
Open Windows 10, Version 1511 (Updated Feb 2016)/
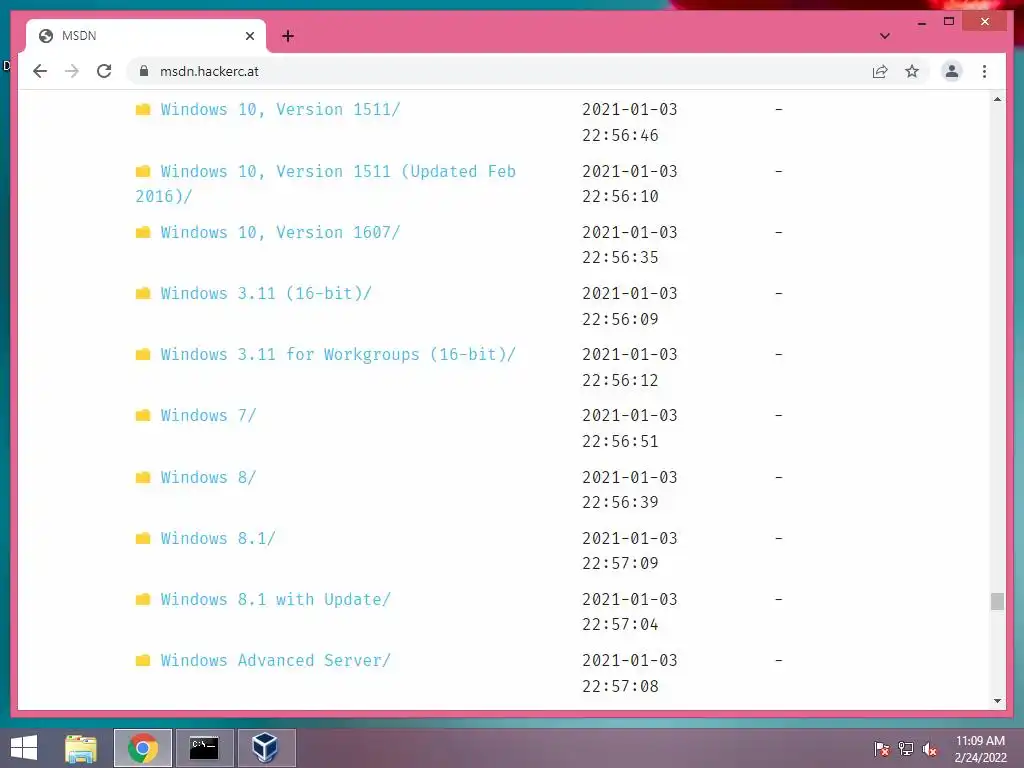click(x=325, y=184)
